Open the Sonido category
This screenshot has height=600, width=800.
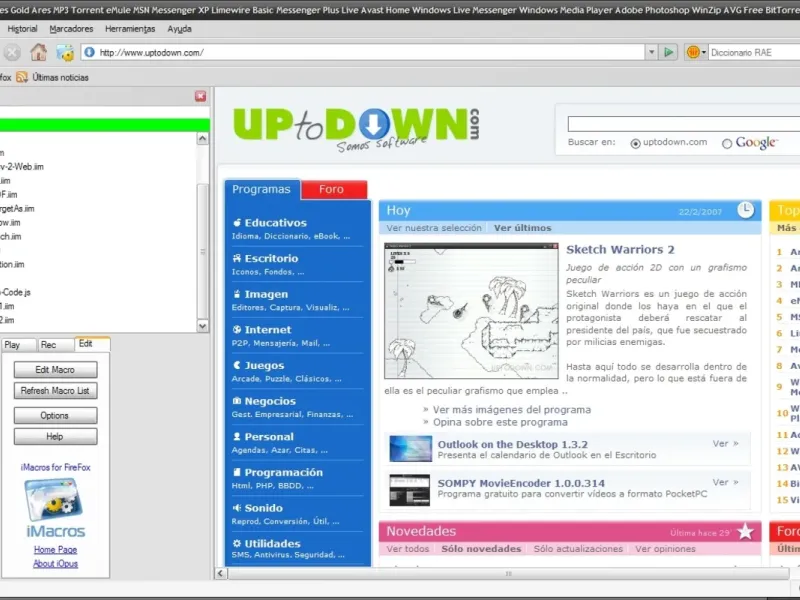coord(263,508)
